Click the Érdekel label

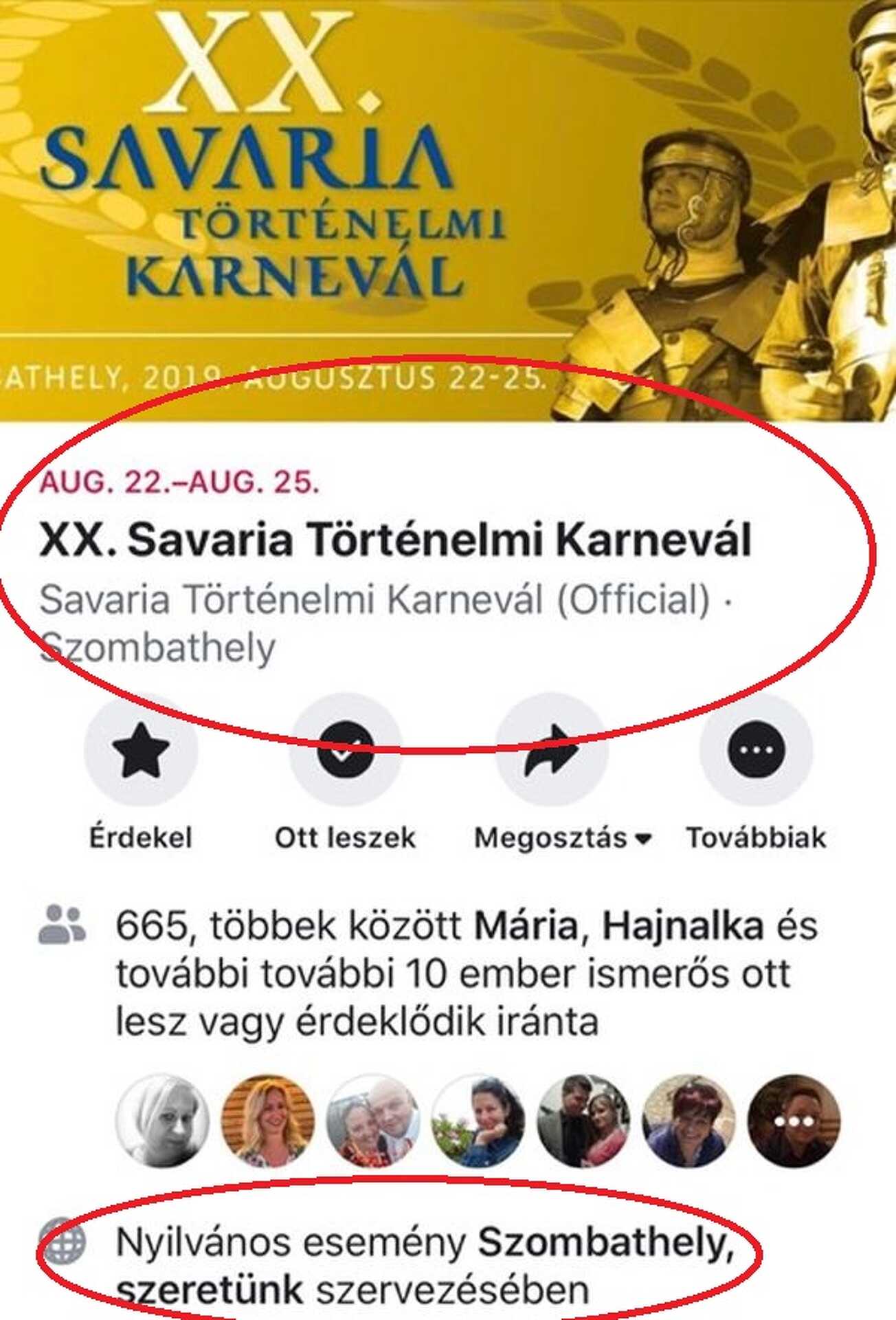click(x=140, y=838)
